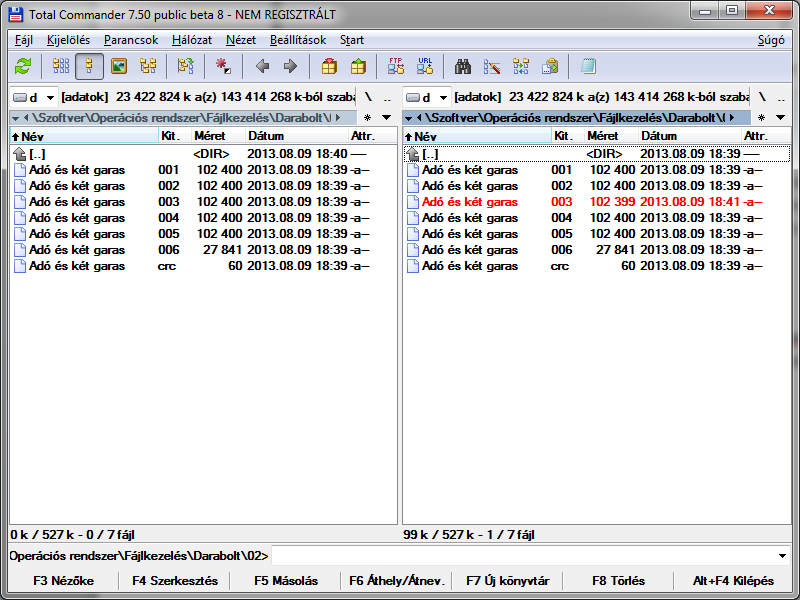800x600 pixels.
Task: Sort right panel by Dátum column
Action: [x=690, y=136]
